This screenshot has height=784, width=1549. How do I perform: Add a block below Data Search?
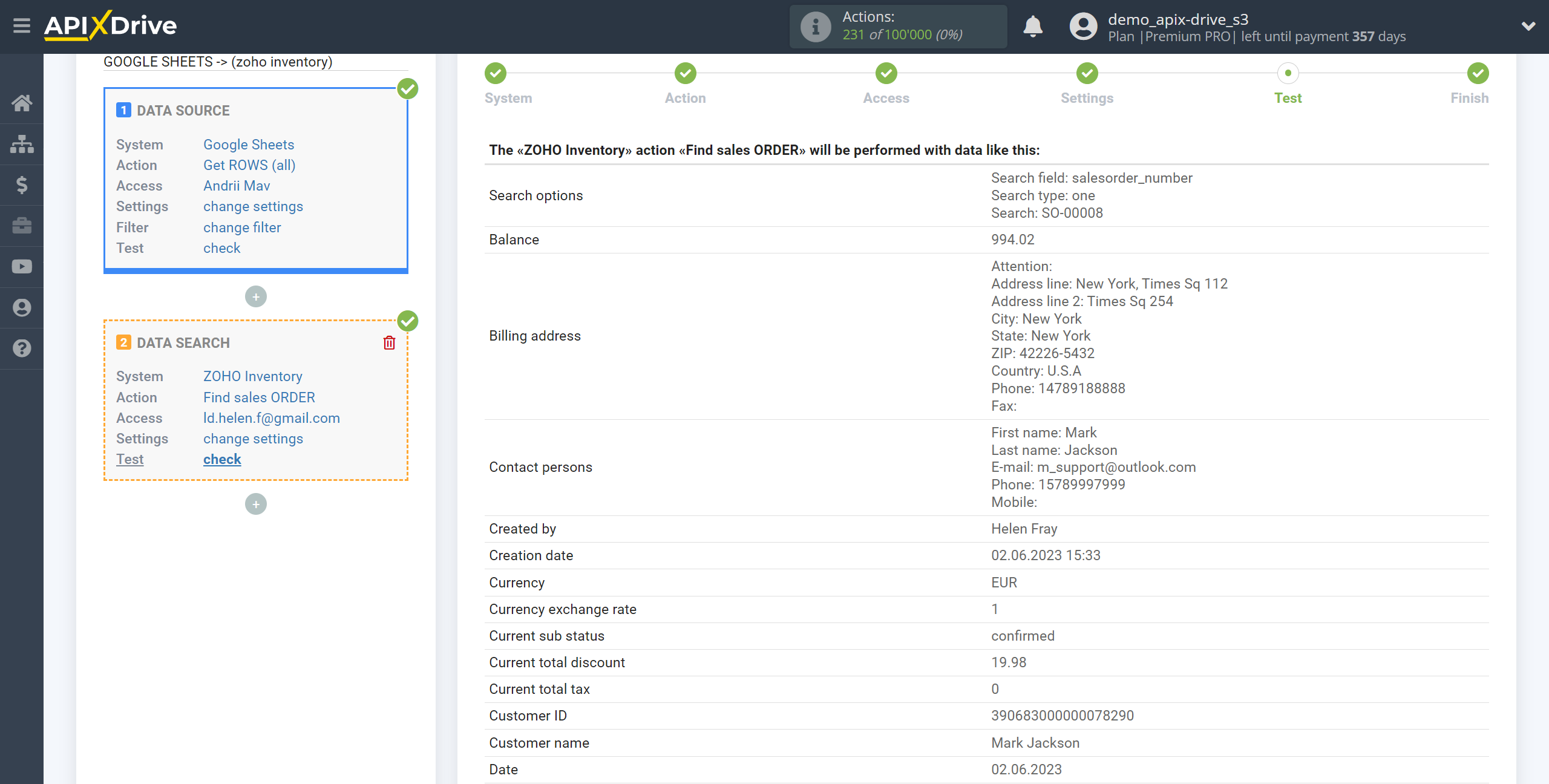tap(256, 504)
